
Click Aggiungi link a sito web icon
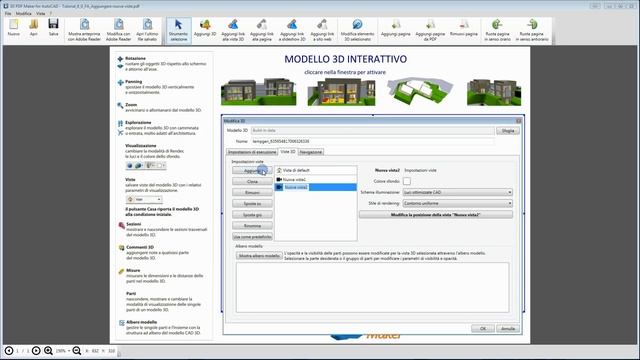click(322, 29)
